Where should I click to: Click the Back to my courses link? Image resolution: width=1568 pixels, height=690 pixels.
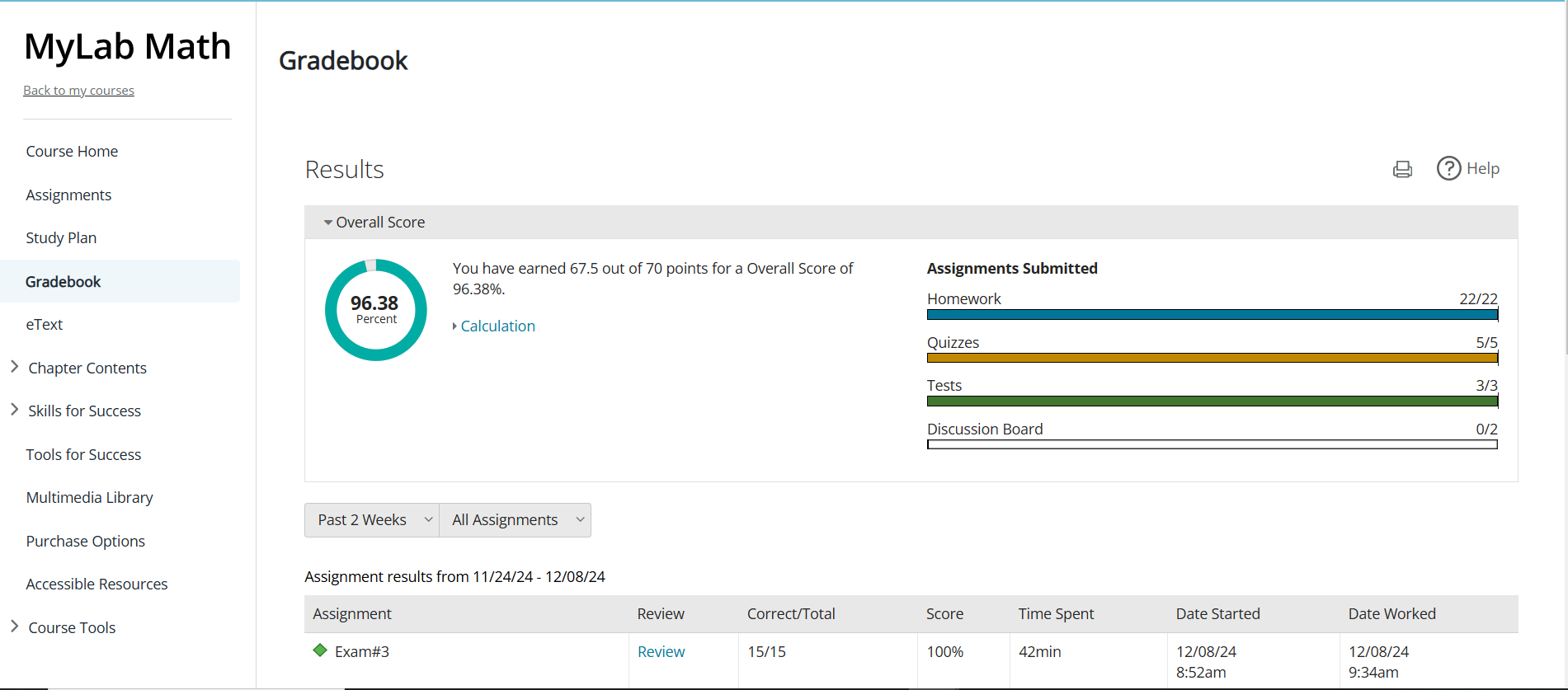[x=78, y=91]
